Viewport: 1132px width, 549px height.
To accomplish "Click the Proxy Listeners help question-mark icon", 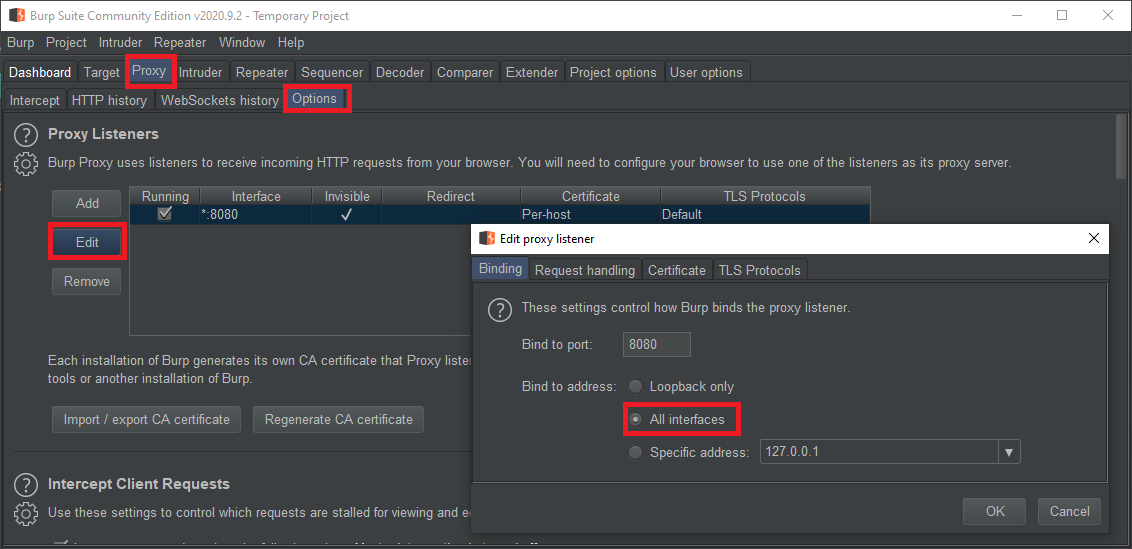I will click(x=25, y=135).
